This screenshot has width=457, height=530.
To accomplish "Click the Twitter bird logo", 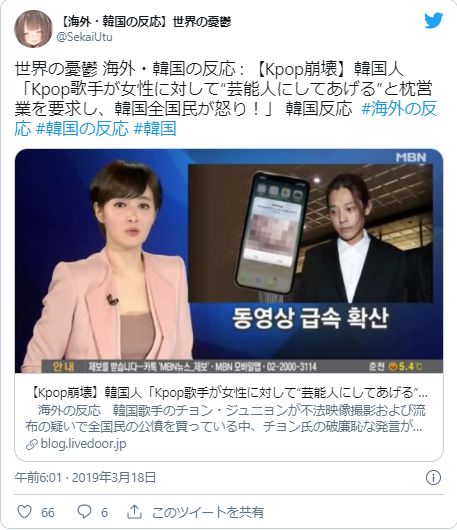I will (434, 21).
